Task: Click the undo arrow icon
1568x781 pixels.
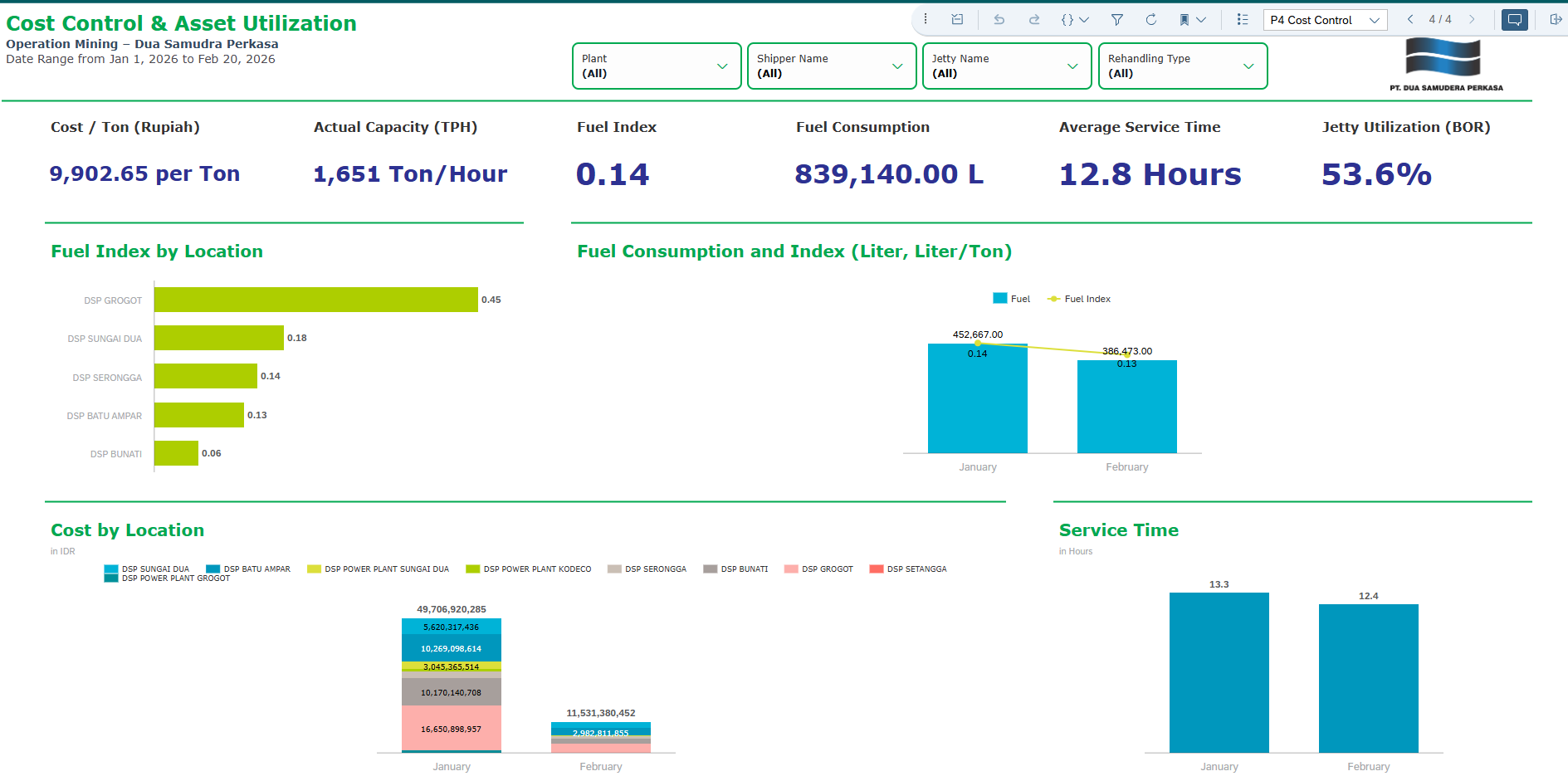Action: point(999,19)
